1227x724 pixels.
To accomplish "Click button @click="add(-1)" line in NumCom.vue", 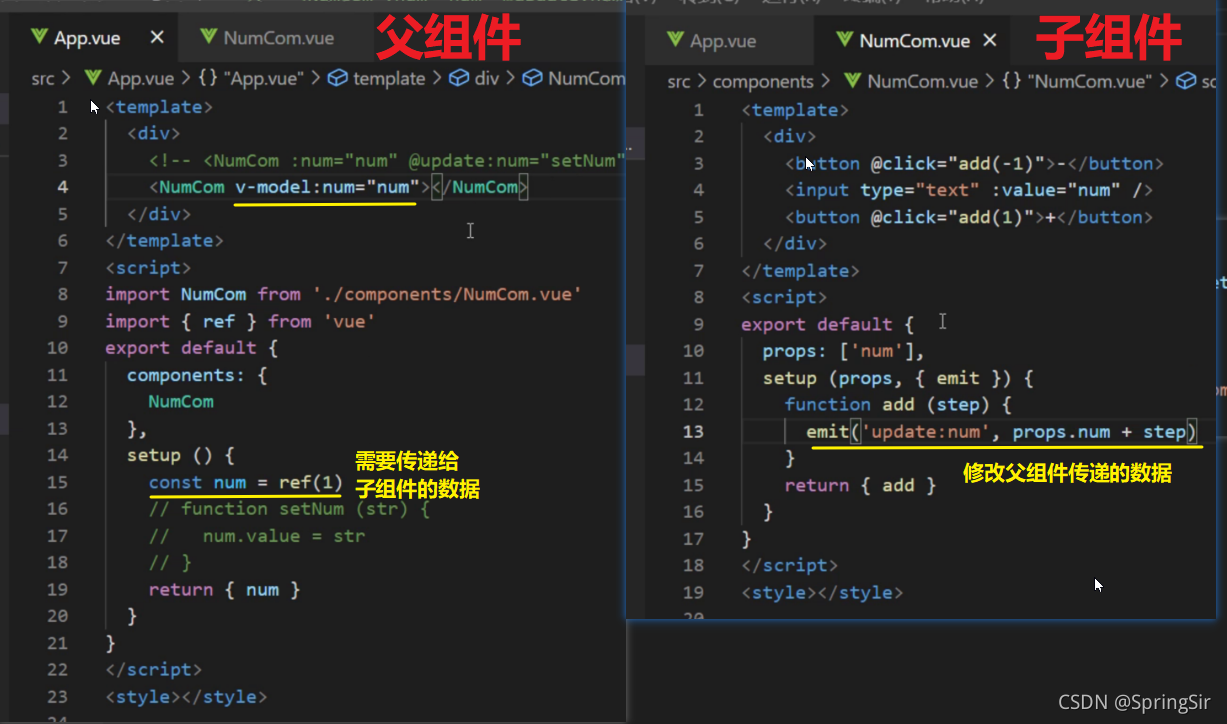I will click(x=974, y=164).
